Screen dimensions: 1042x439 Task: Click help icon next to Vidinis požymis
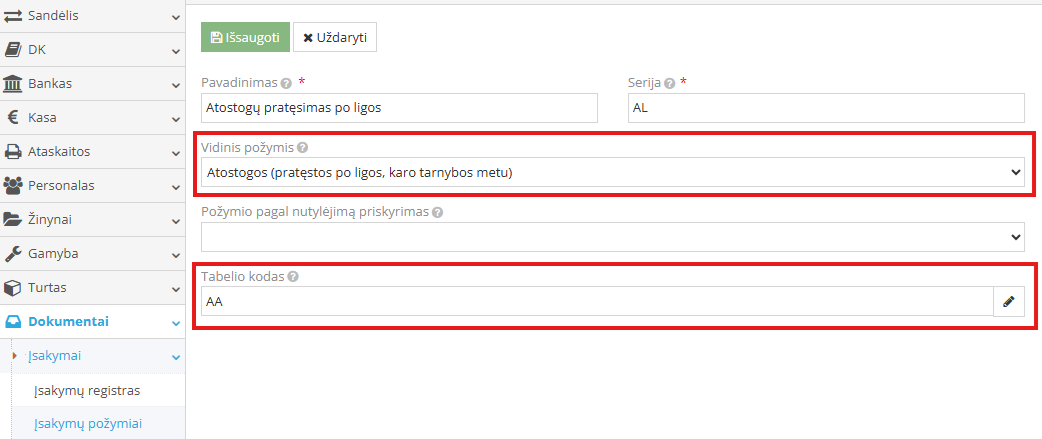pos(302,147)
